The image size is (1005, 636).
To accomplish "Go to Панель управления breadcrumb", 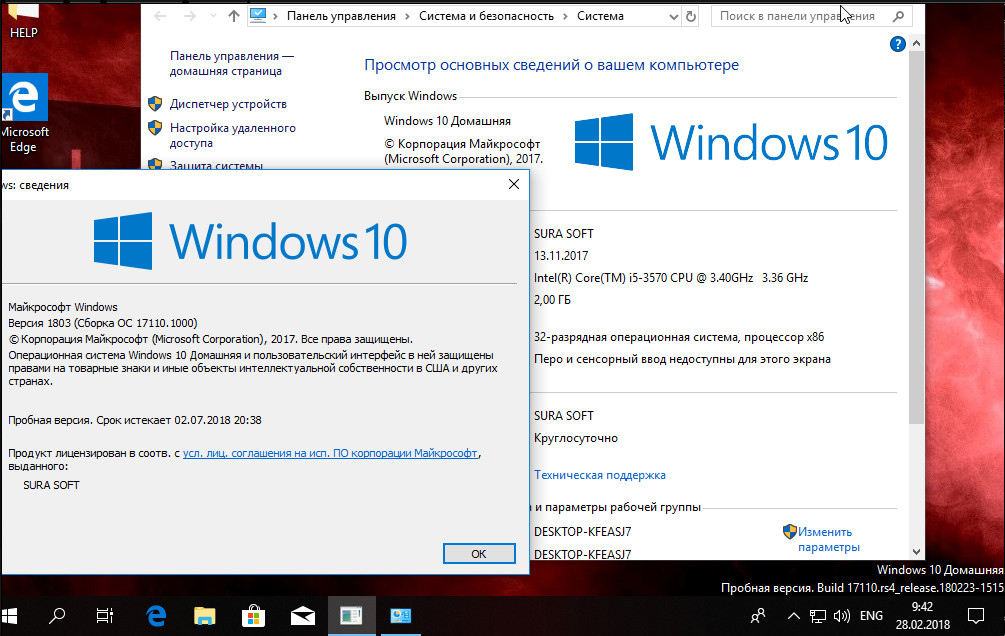I will 341,16.
